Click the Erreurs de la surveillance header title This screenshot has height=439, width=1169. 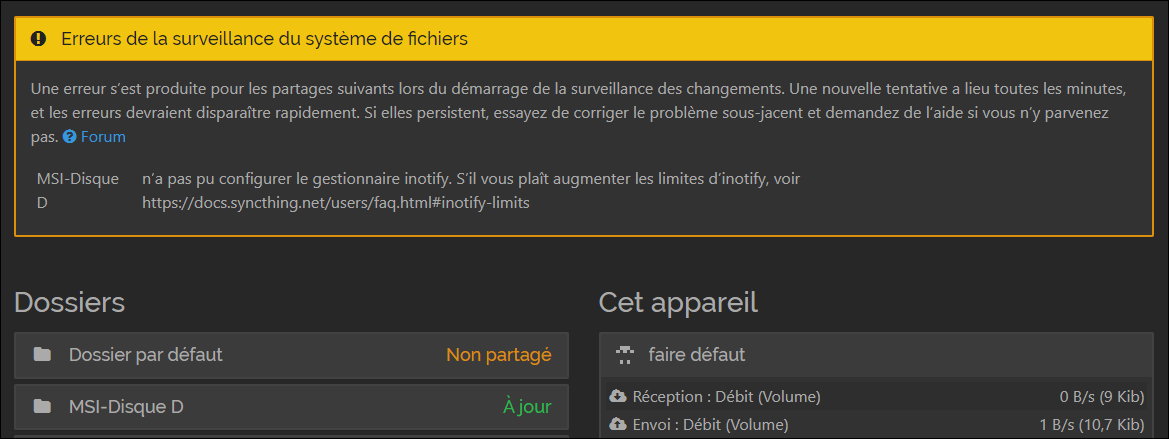point(265,39)
